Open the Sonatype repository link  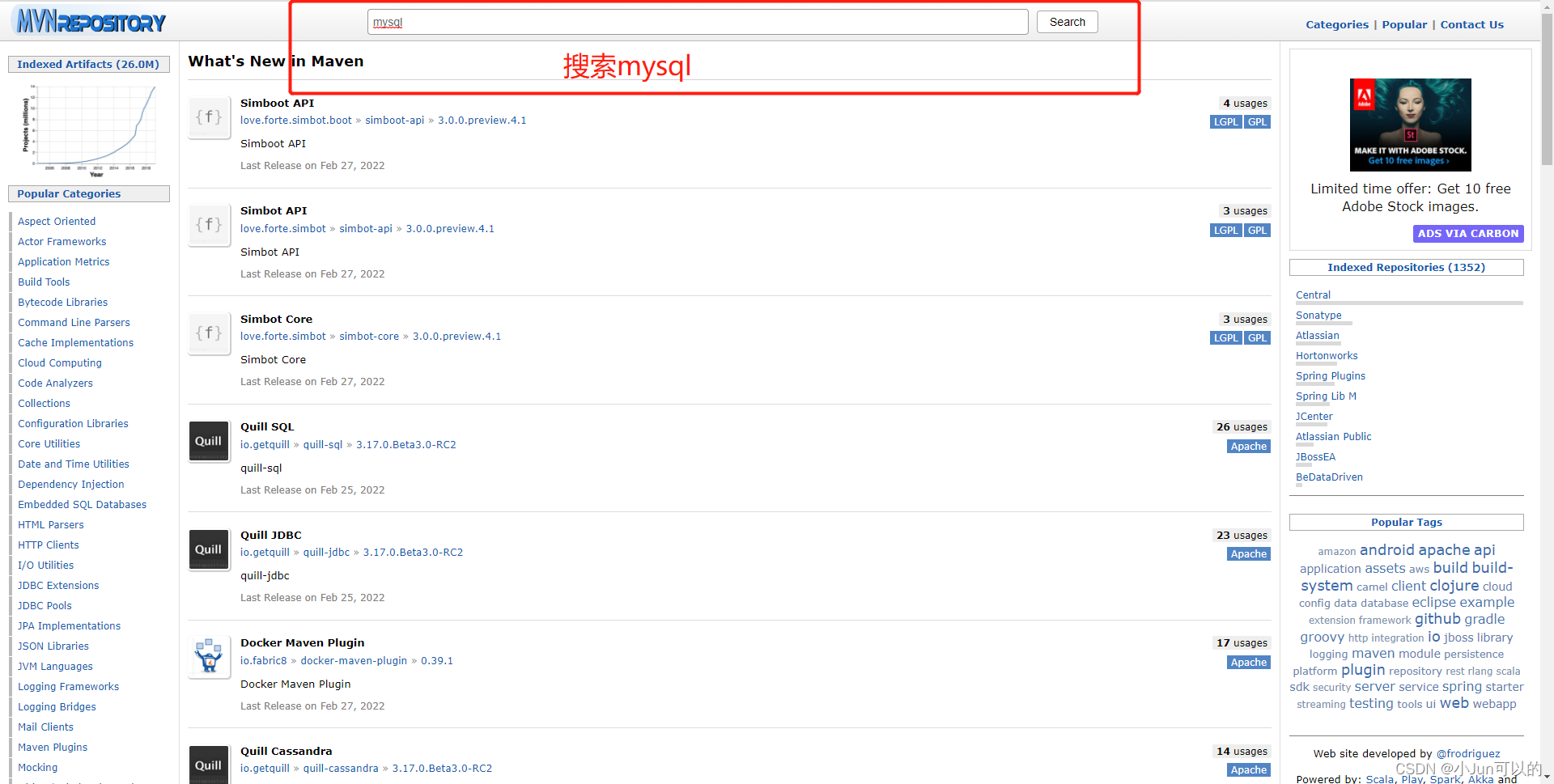click(x=1318, y=316)
